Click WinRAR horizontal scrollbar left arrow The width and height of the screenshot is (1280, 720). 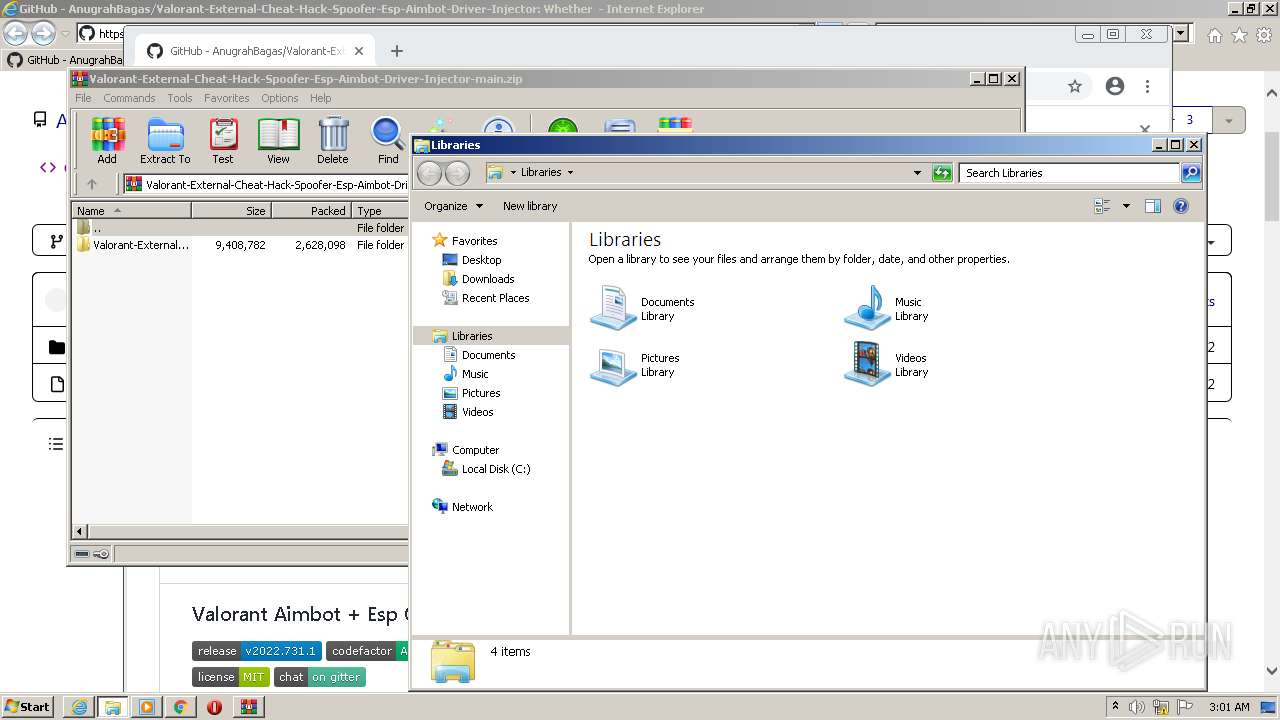80,531
